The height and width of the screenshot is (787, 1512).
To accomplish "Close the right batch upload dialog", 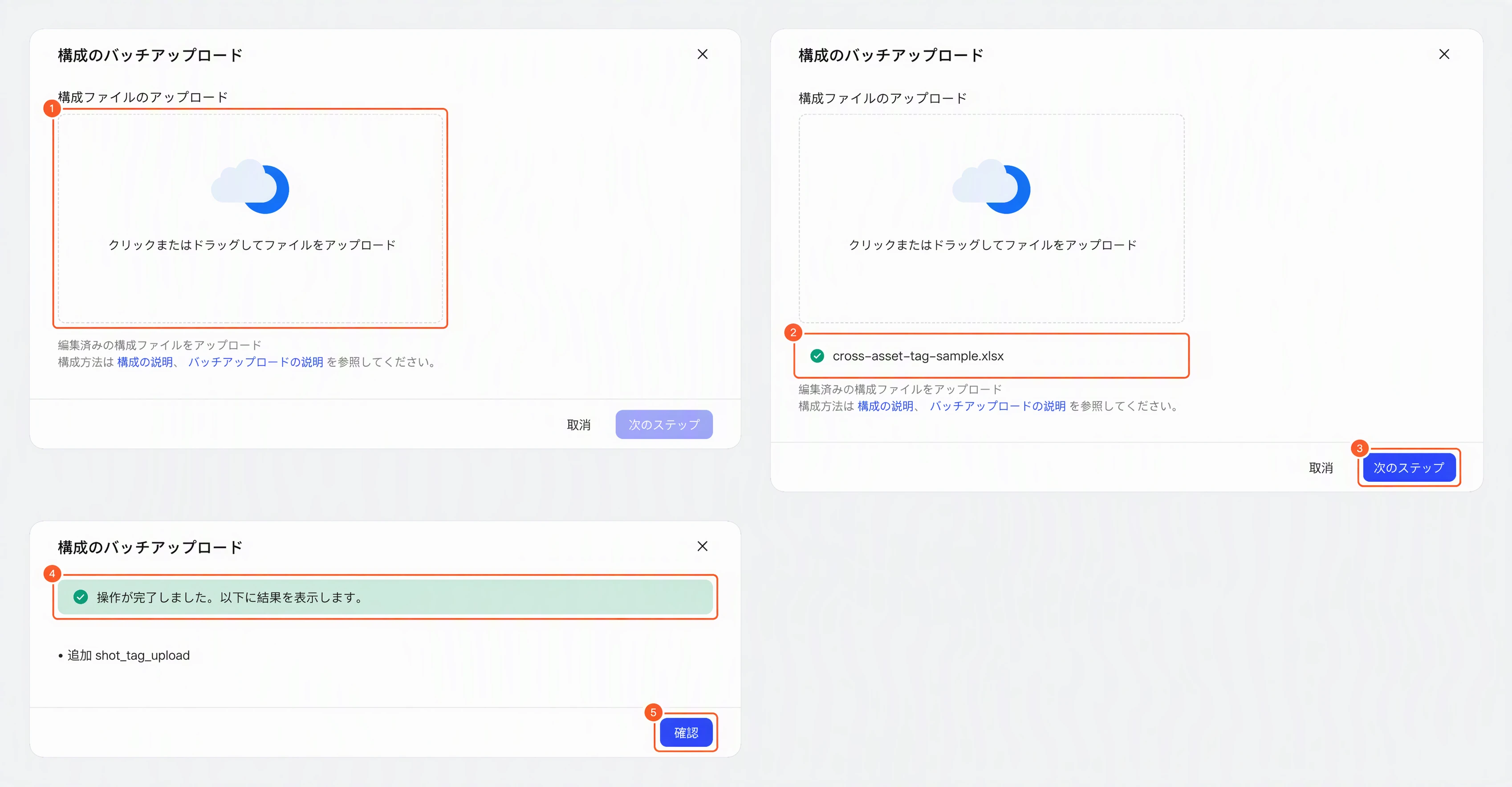I will click(x=1444, y=54).
